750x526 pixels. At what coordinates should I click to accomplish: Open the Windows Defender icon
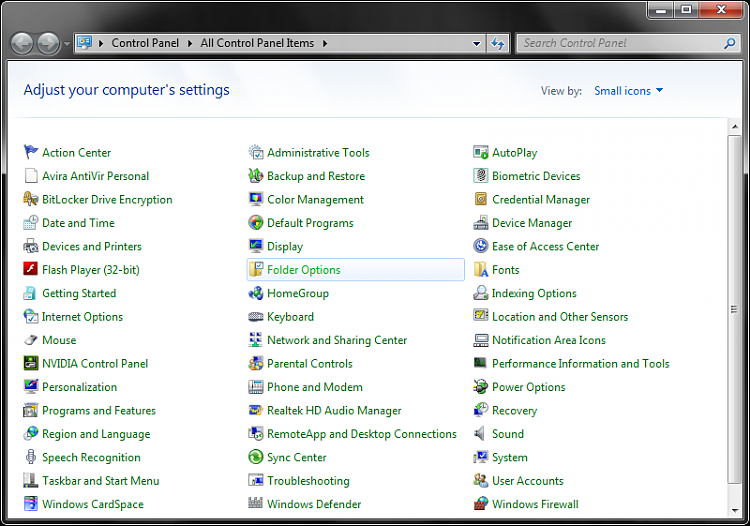pyautogui.click(x=256, y=504)
